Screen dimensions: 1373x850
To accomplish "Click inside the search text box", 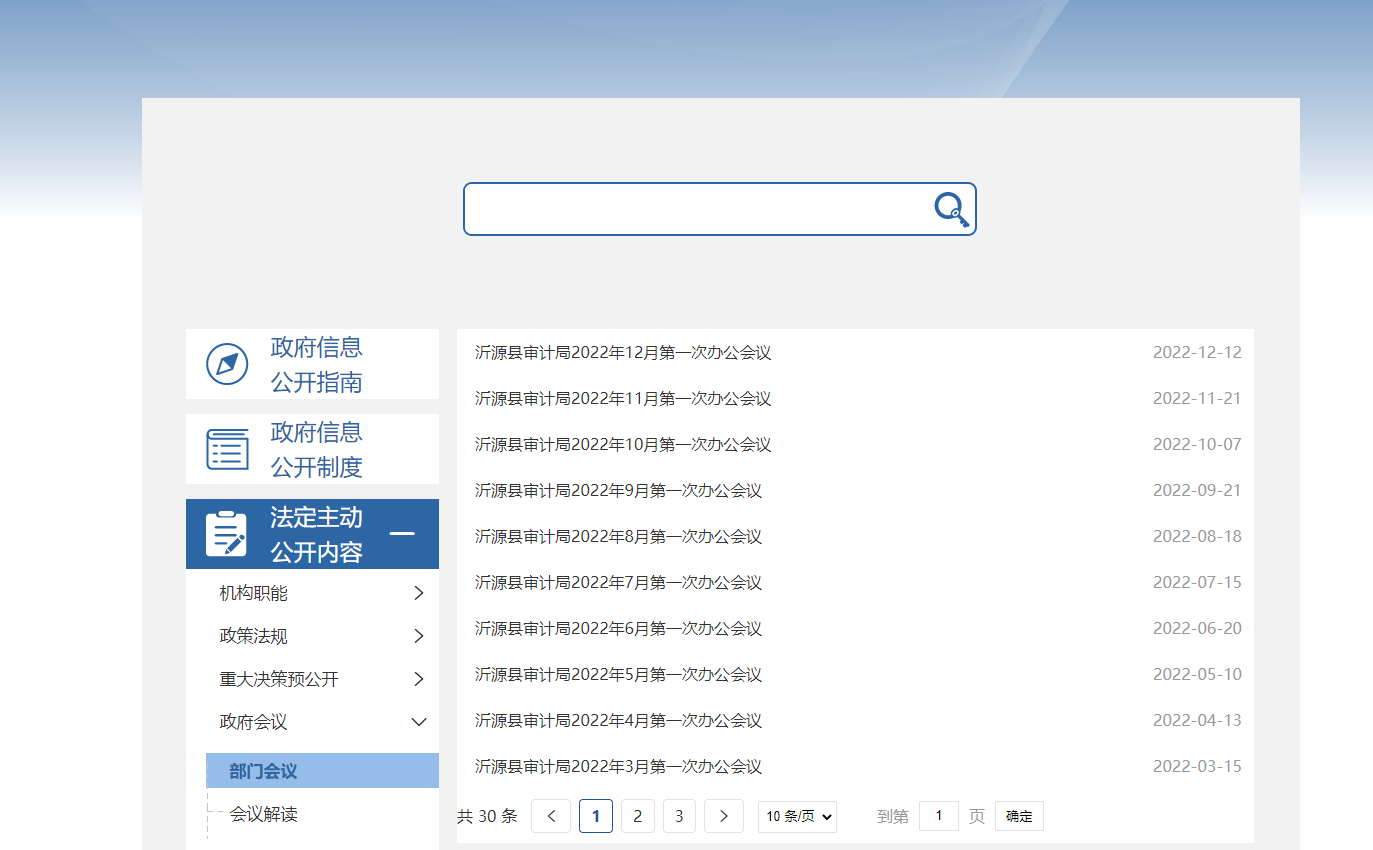I will [x=695, y=209].
